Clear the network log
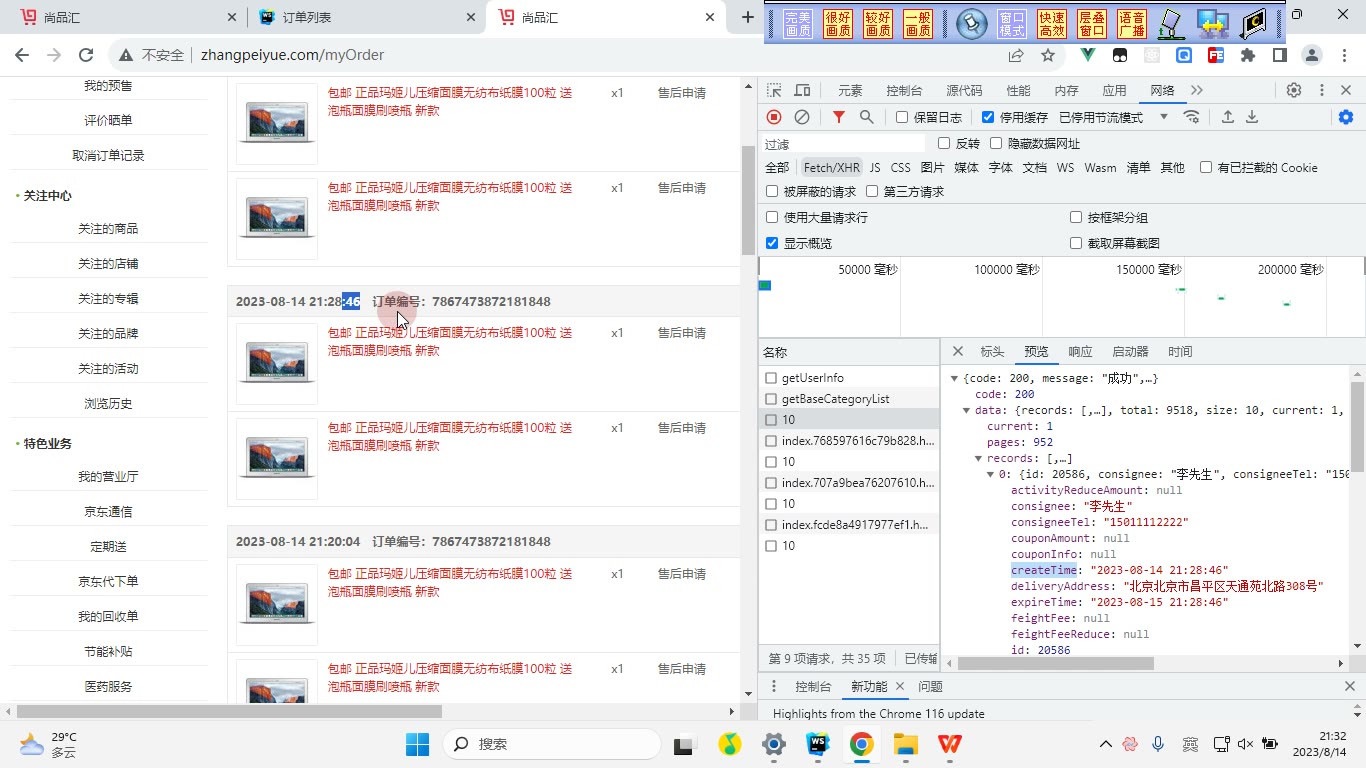The width and height of the screenshot is (1366, 768). [802, 117]
